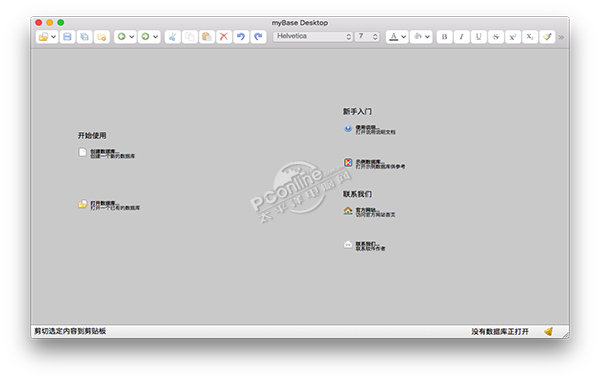This screenshot has width=600, height=380.
Task: Undo with the blue curved arrow
Action: [241, 37]
